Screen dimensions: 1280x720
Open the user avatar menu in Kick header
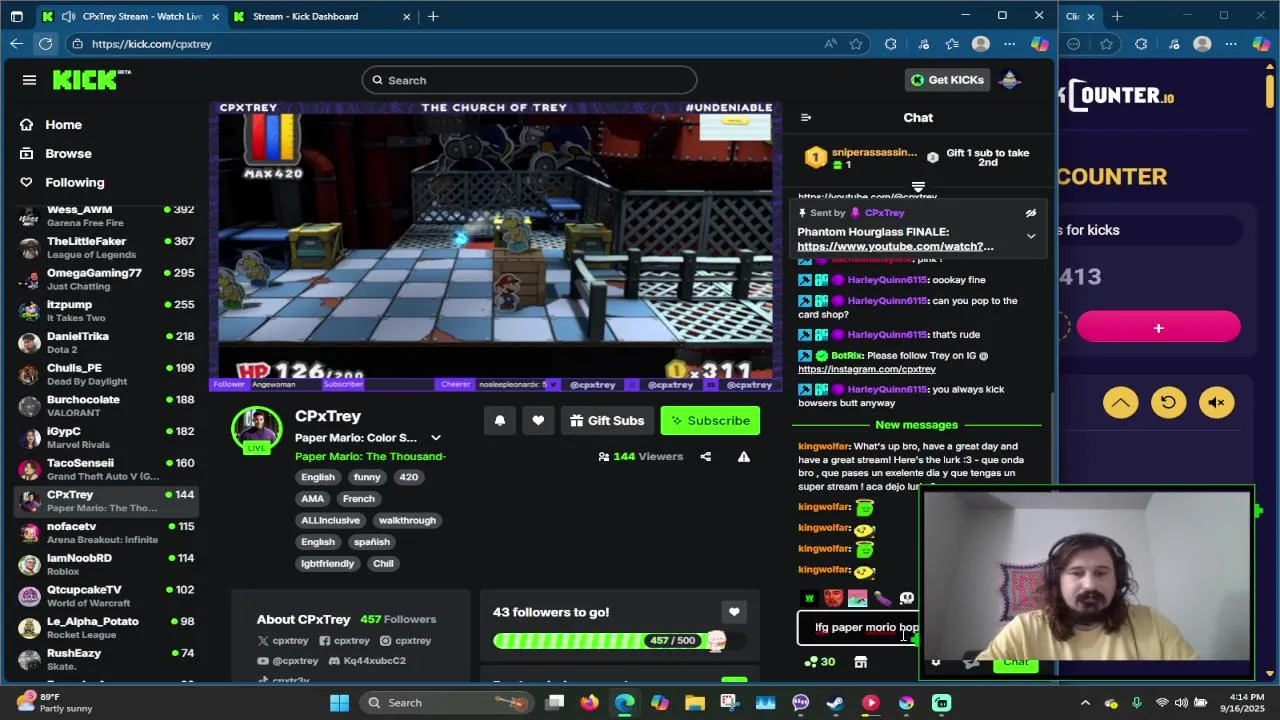[1010, 80]
